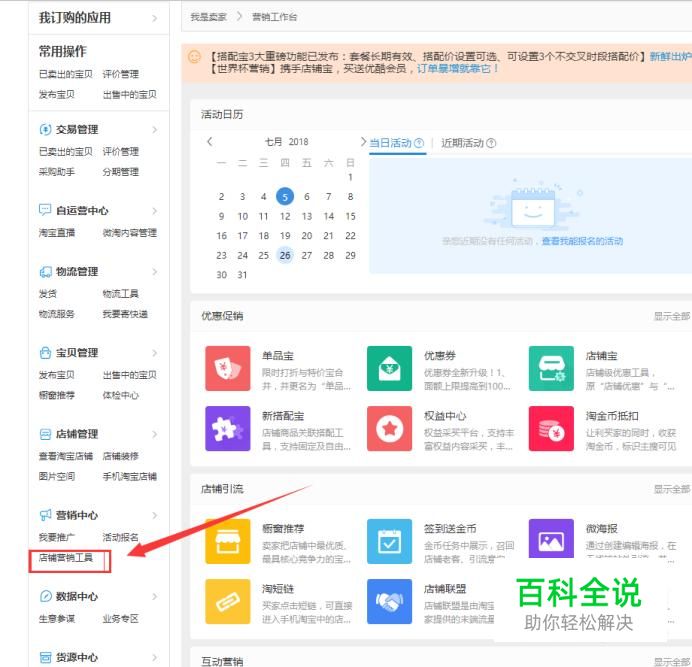The height and width of the screenshot is (667, 692).
Task: Open 我要寄快递 link
Action: click(x=125, y=314)
